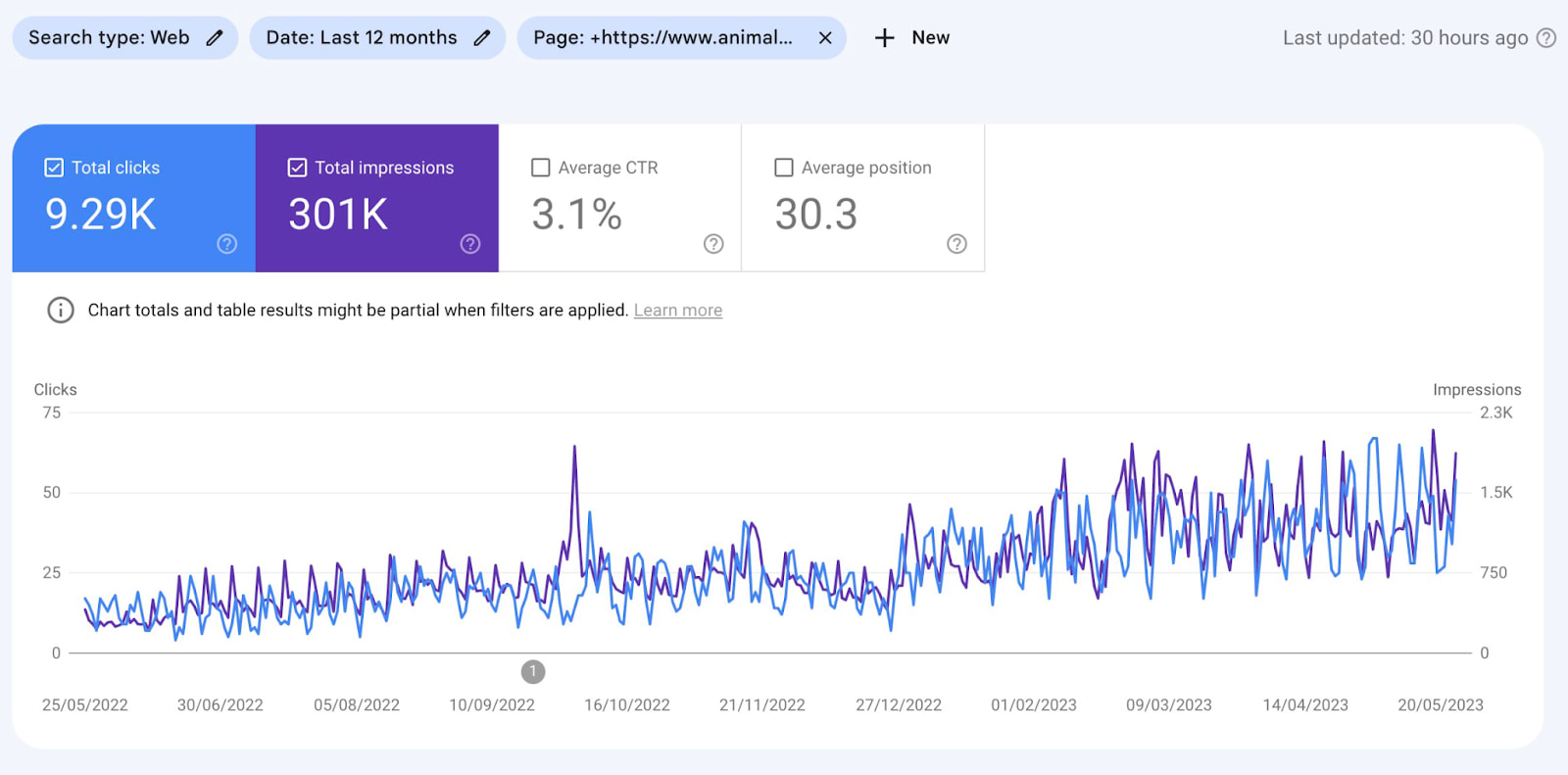Click the pencil icon on Search type filter
Image resolution: width=1568 pixels, height=775 pixels.
pos(215,38)
